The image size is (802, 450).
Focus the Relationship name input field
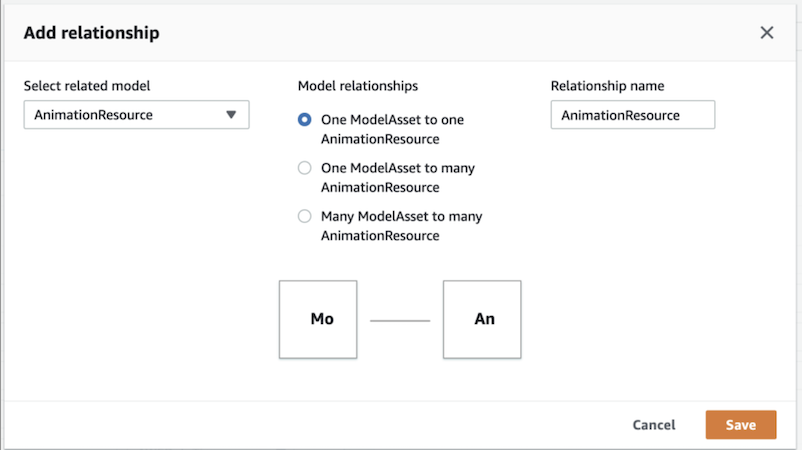[x=632, y=115]
